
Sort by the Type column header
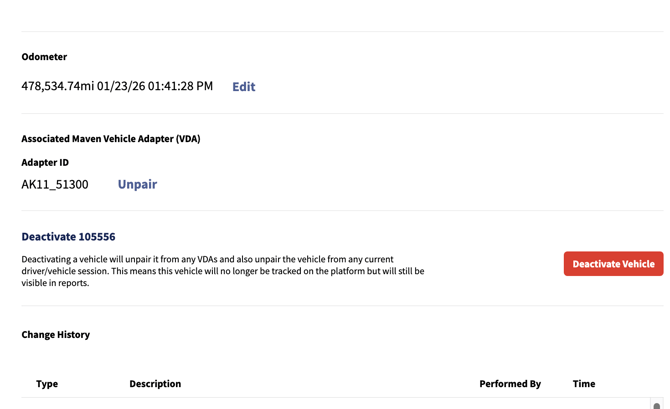point(47,384)
